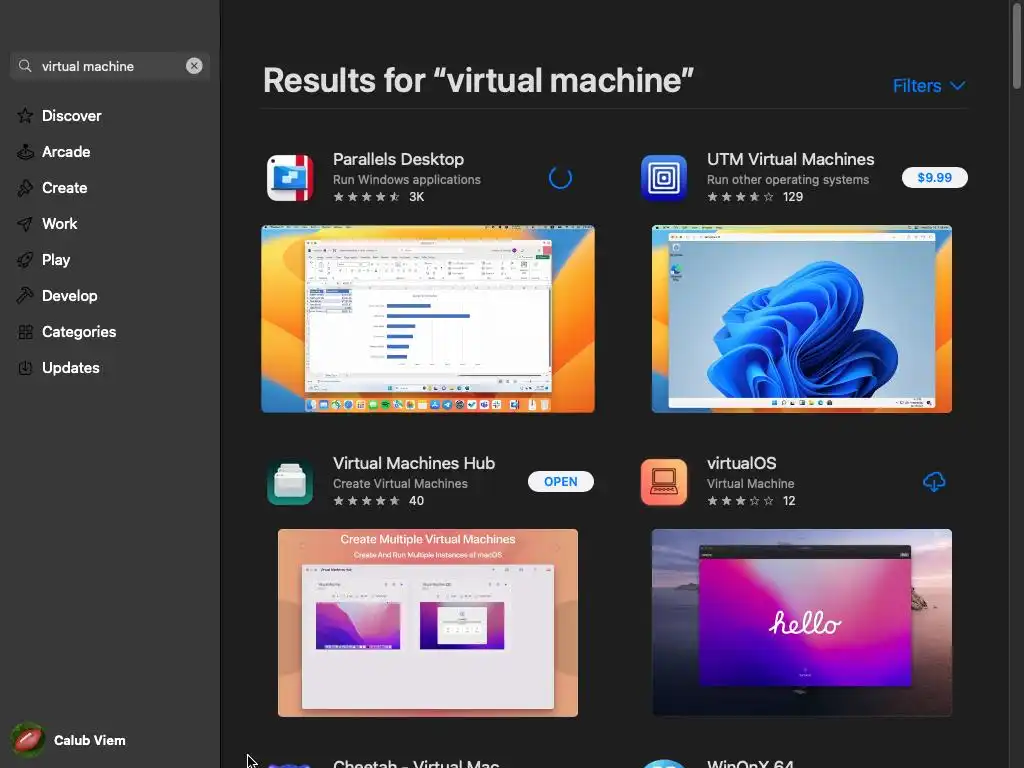
Task: Go to the Work section
Action: (x=59, y=223)
